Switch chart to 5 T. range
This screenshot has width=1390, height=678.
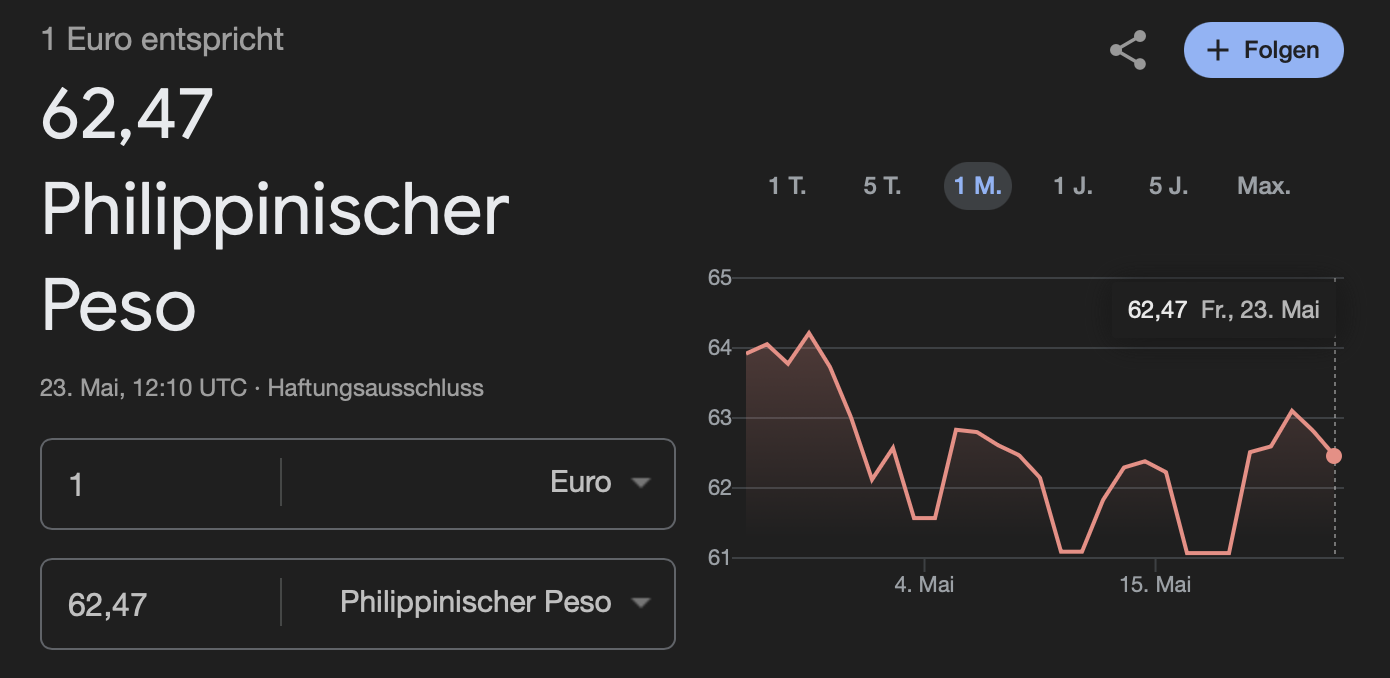pyautogui.click(x=882, y=186)
